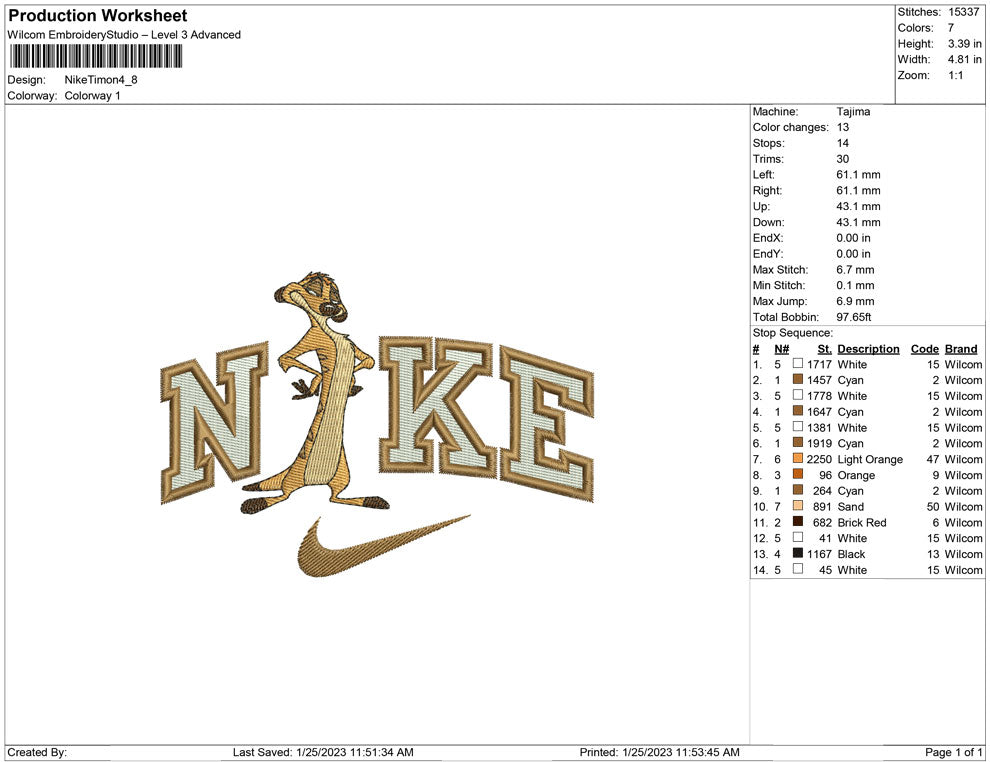Click the Max Stitch value 6.7 mm
Screen dimensions: 990x762
856,270
